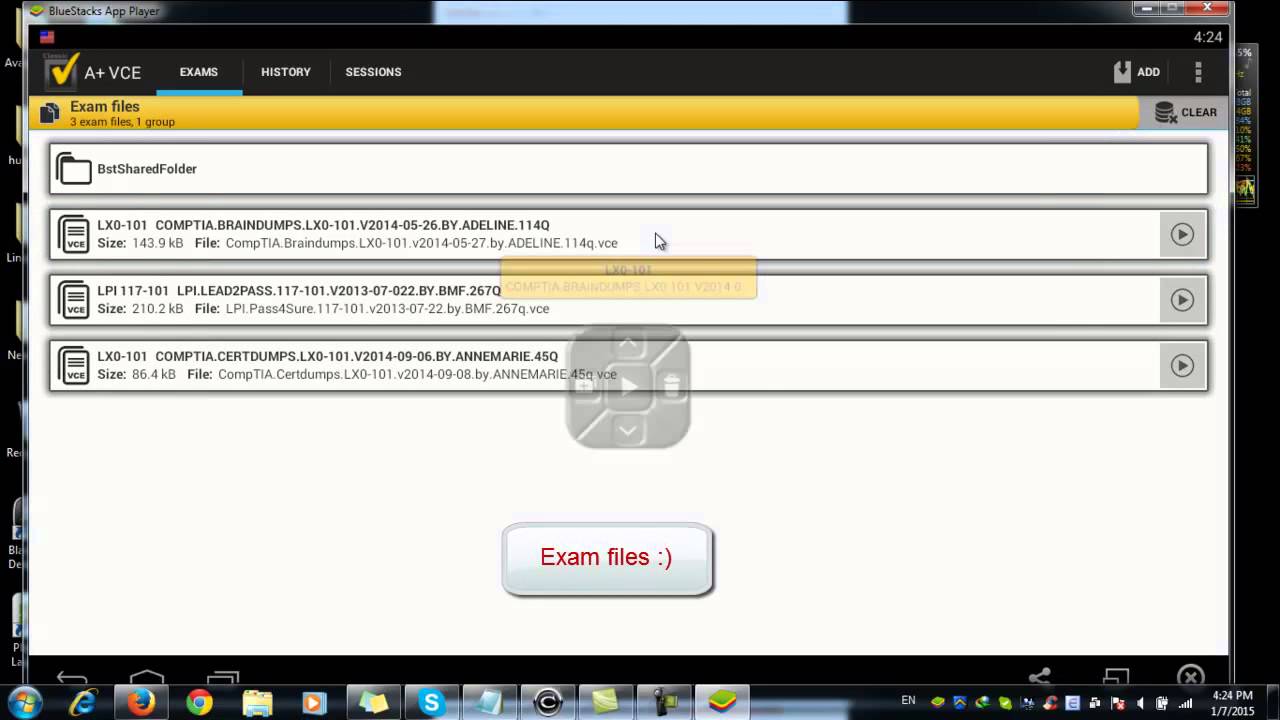Click the BlueStacks share icon
The width and height of the screenshot is (1280, 720).
point(1040,677)
